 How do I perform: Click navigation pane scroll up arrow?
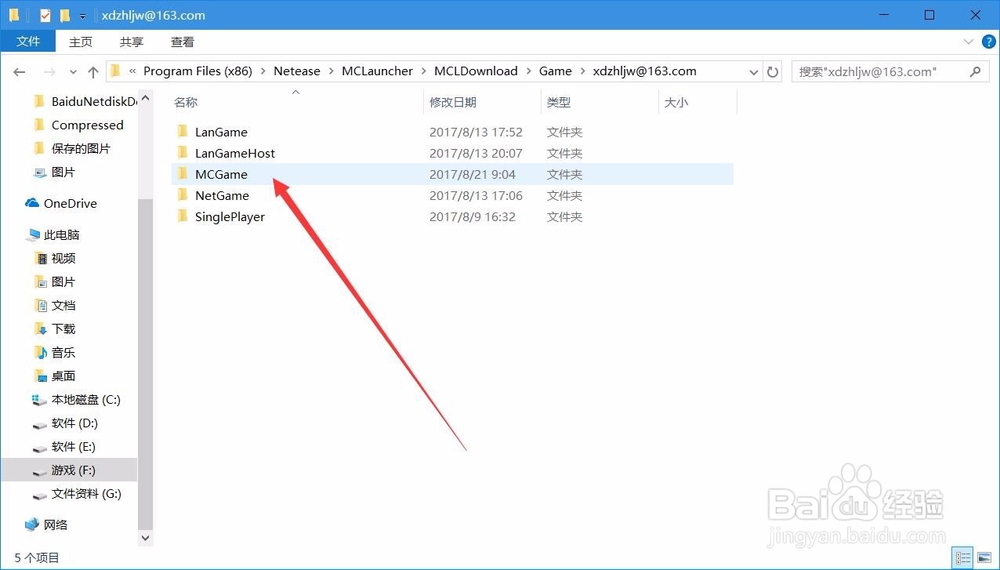[x=145, y=98]
